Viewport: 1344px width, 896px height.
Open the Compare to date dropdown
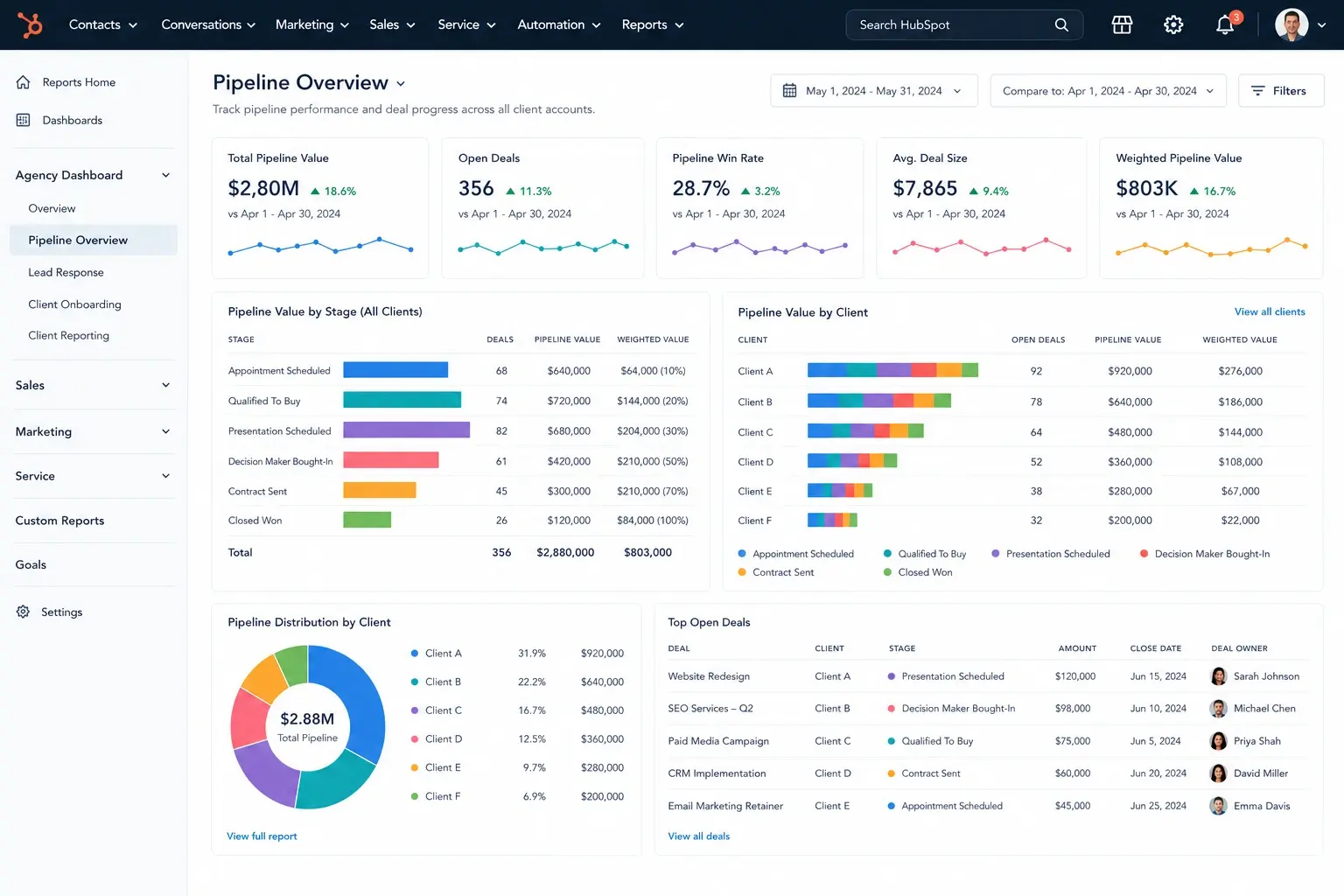(1108, 91)
